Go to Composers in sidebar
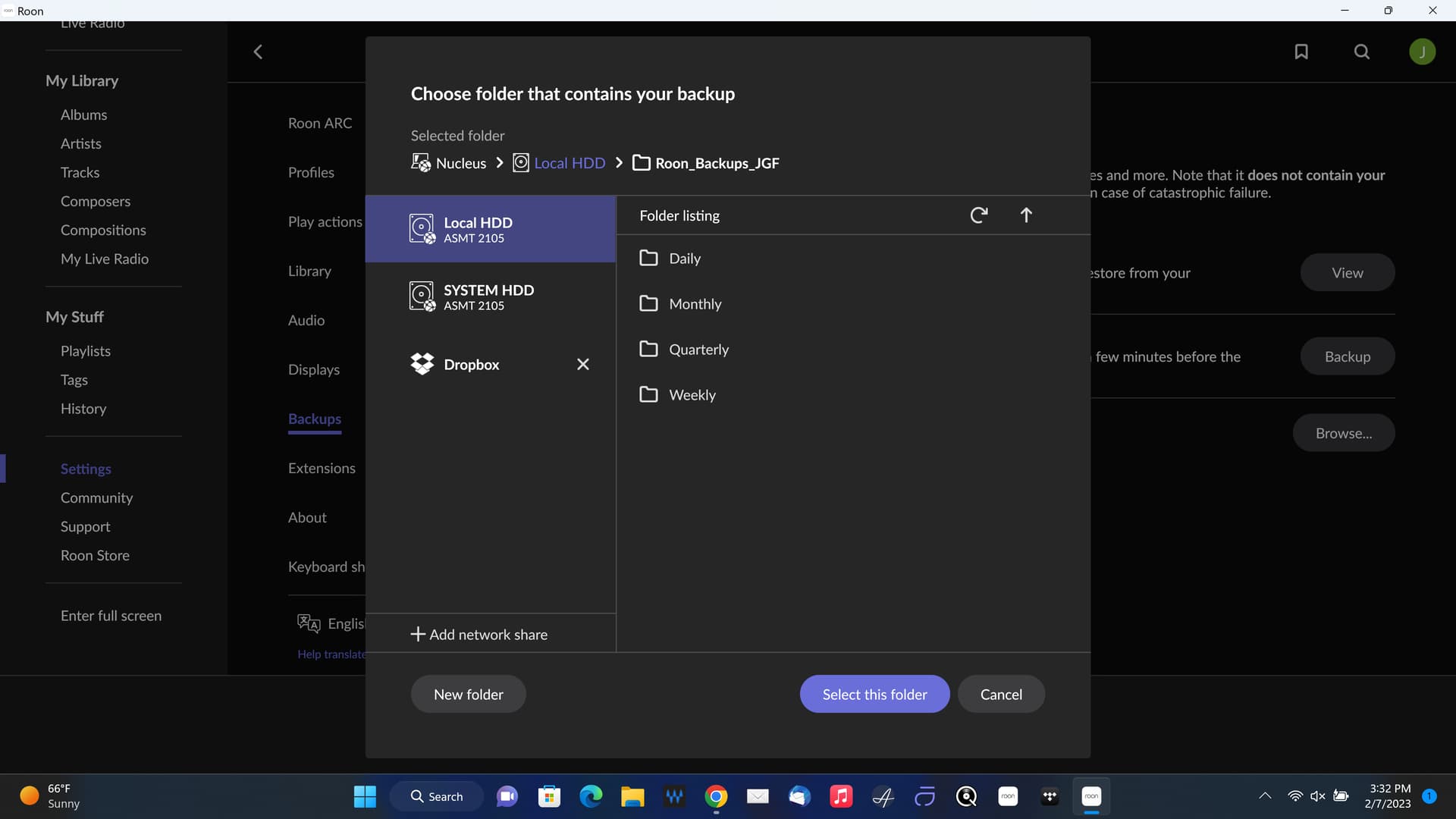The image size is (1456, 819). [x=96, y=201]
